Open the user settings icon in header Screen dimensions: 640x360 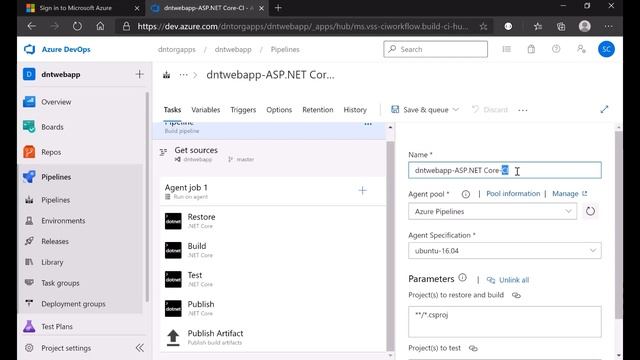[x=581, y=49]
